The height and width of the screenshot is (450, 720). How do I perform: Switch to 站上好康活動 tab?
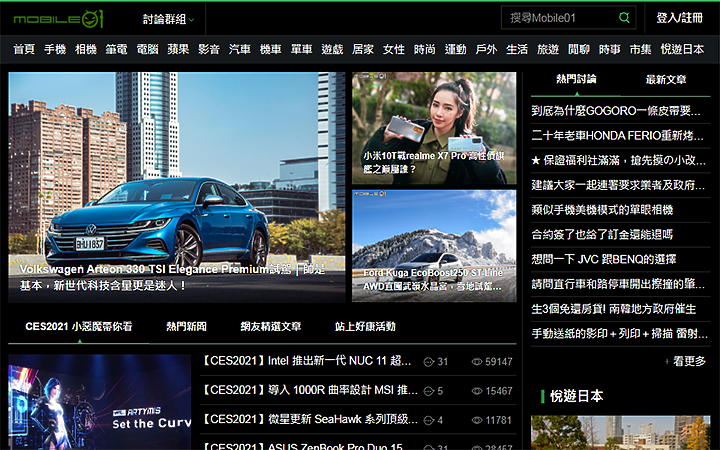(x=366, y=326)
